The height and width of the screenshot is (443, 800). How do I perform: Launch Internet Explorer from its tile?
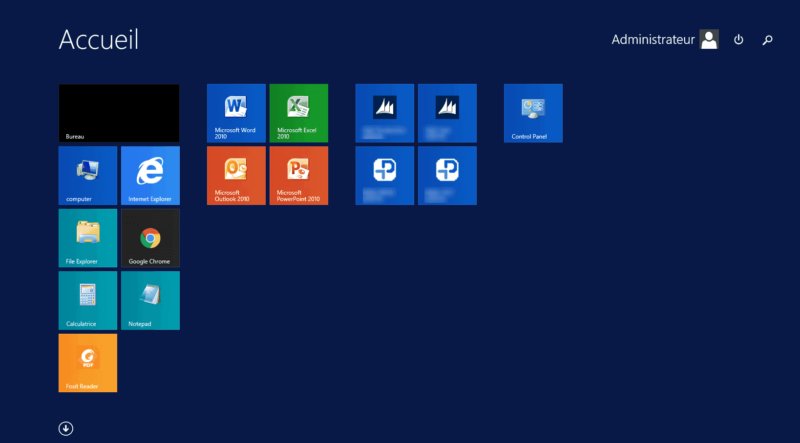151,176
